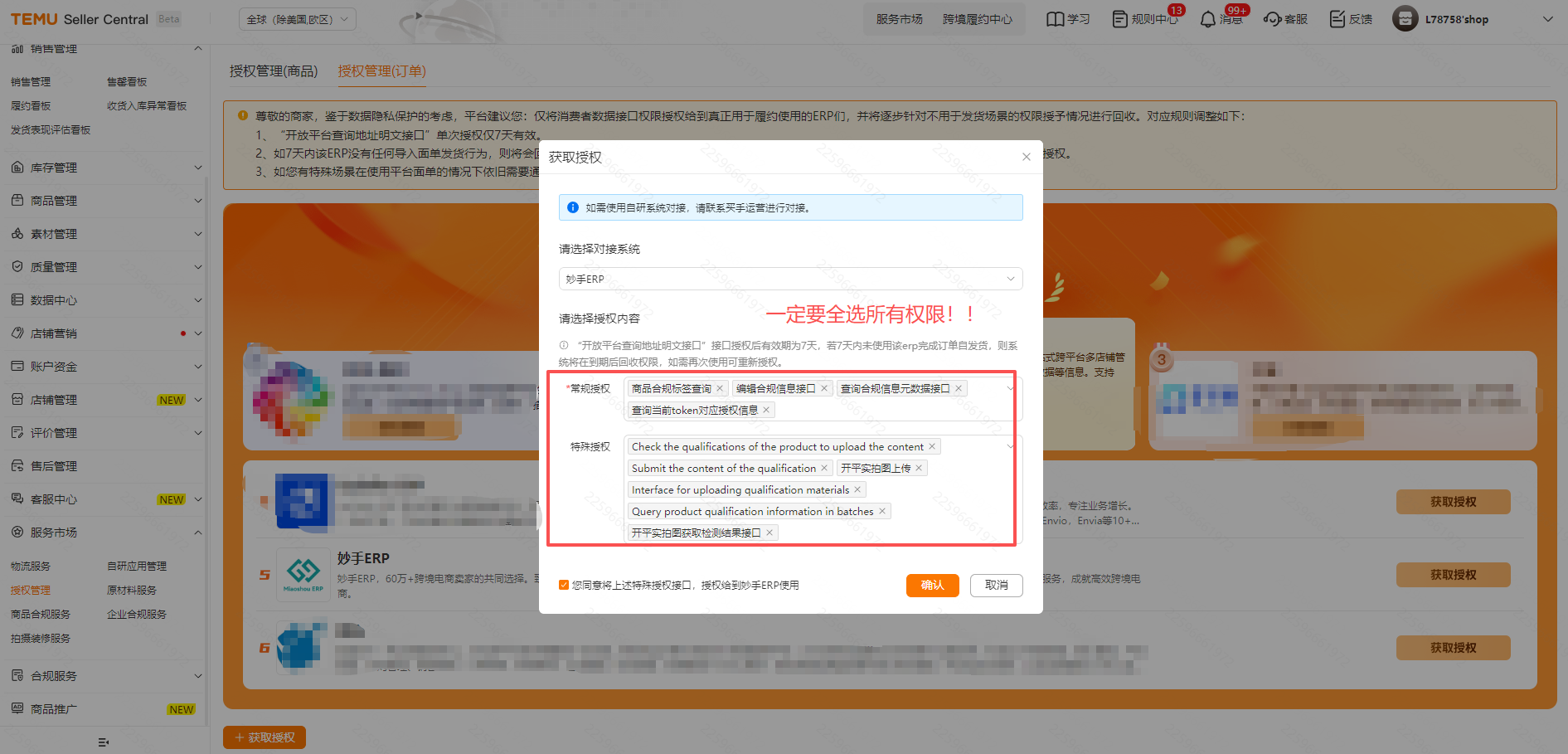Open 物流服务 in the sidebar
1568x754 pixels.
point(31,566)
